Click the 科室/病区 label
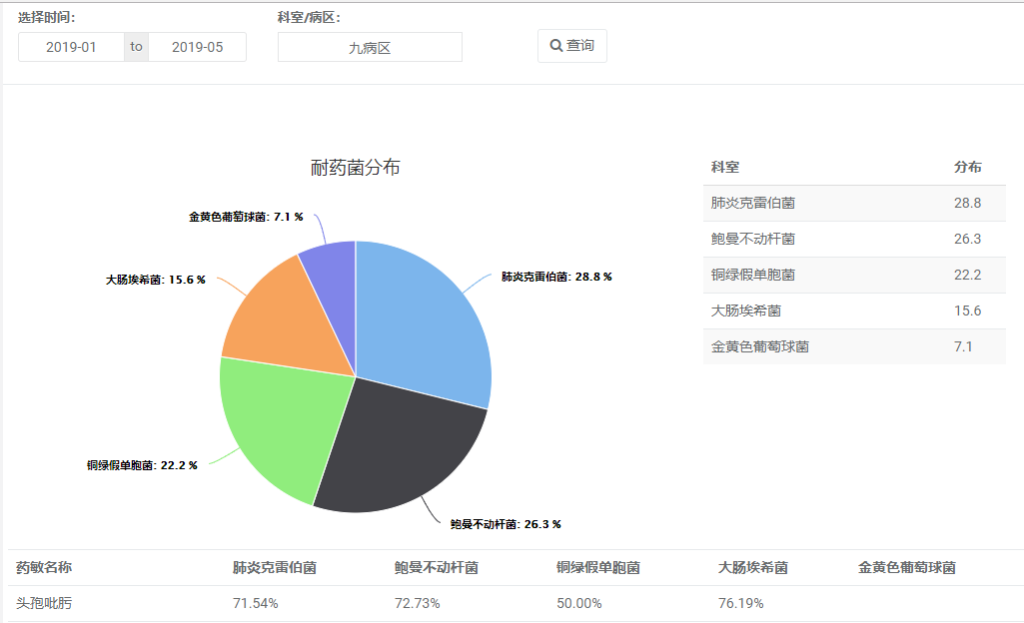 [x=309, y=18]
